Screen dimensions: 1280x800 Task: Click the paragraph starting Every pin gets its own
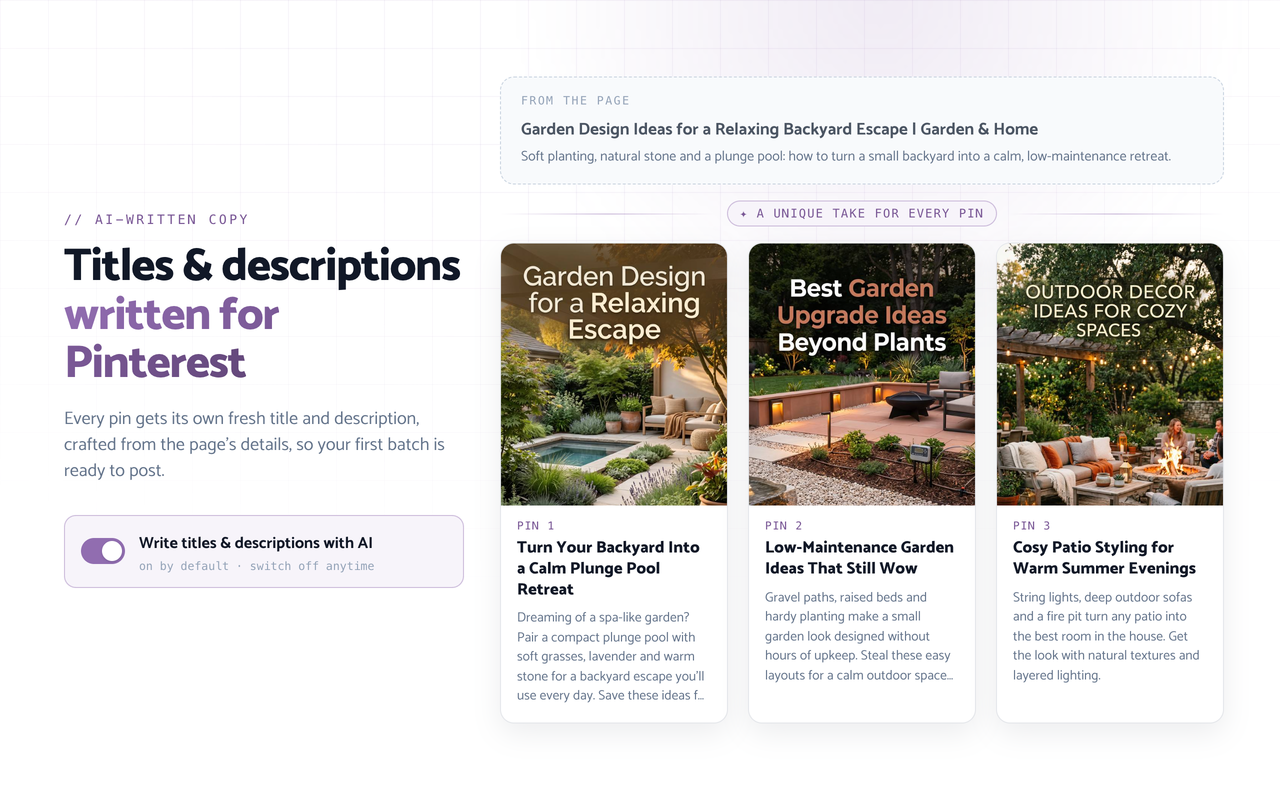pyautogui.click(x=254, y=444)
